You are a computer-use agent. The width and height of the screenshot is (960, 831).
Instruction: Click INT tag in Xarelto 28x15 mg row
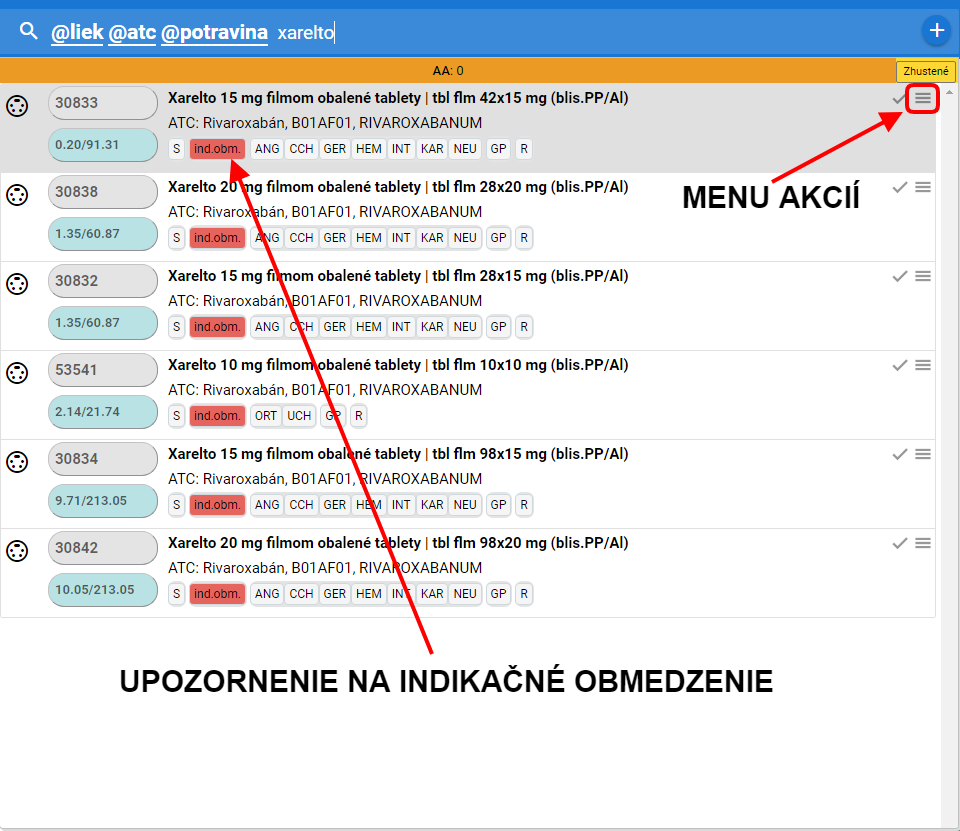401,327
